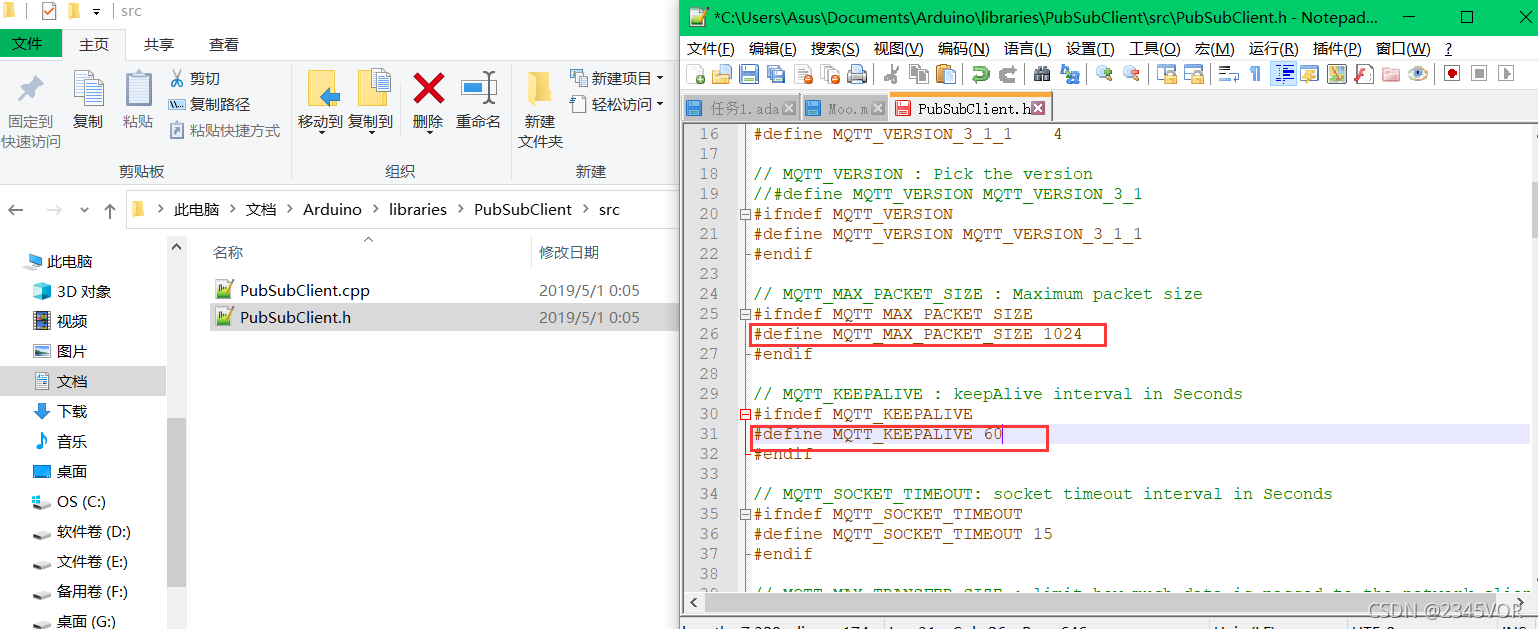The image size is (1538, 629).
Task: Click the Cut scissors icon in Notepad++ toolbar
Action: coord(891,74)
